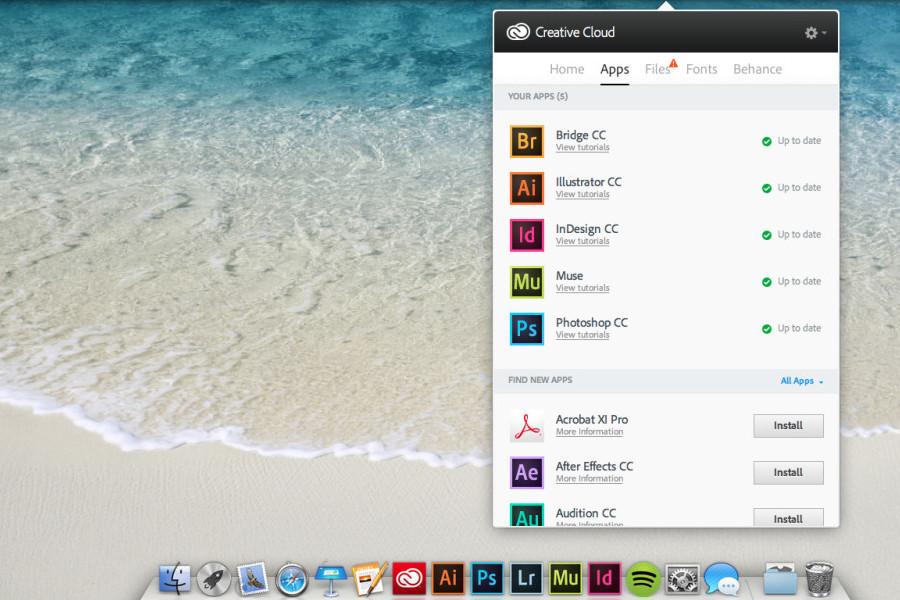The width and height of the screenshot is (900, 600).
Task: Click the After Effects CC icon in the panel
Action: coord(527,473)
